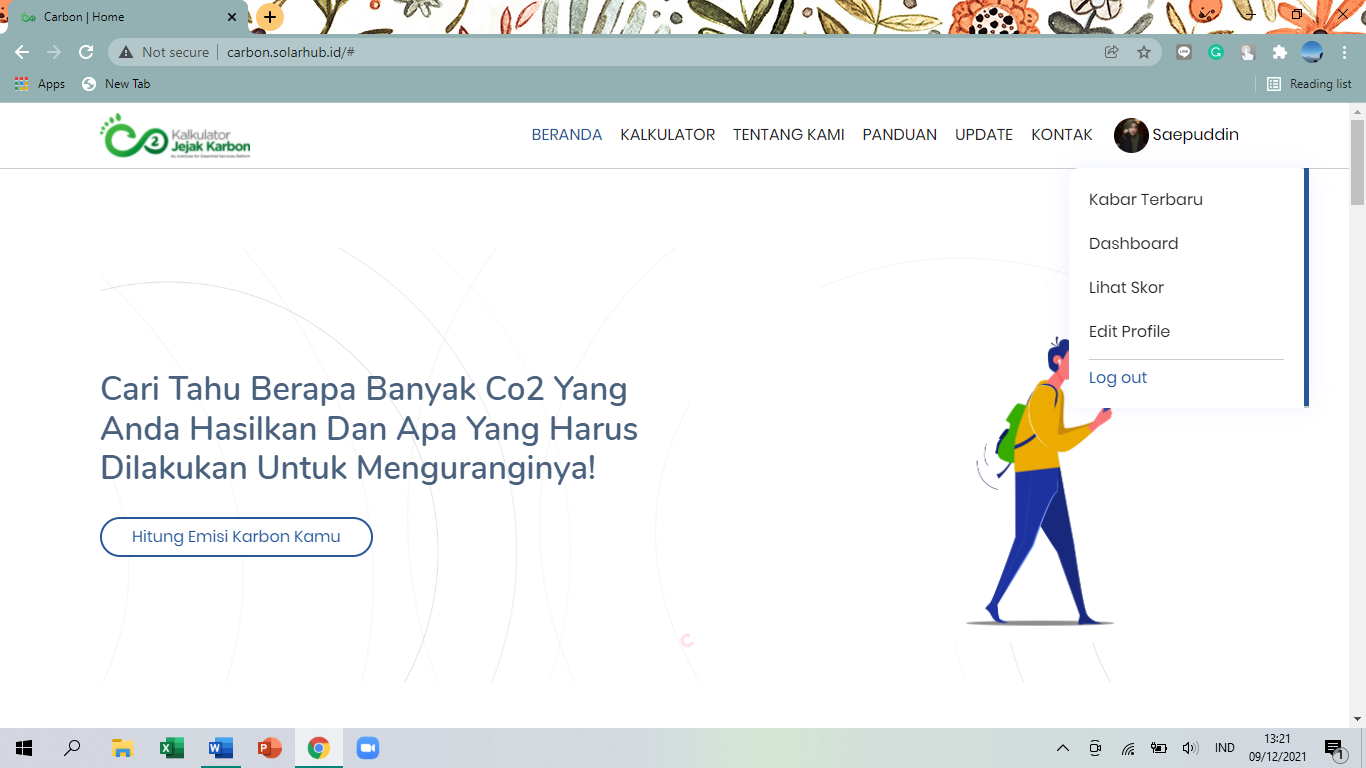Open PowerPoint from taskbar
1366x768 pixels.
[x=269, y=748]
